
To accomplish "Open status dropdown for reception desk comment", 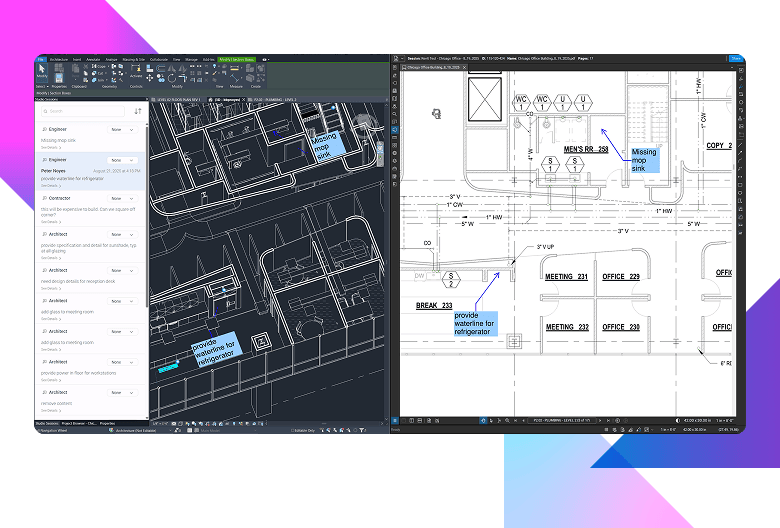I will pyautogui.click(x=122, y=271).
